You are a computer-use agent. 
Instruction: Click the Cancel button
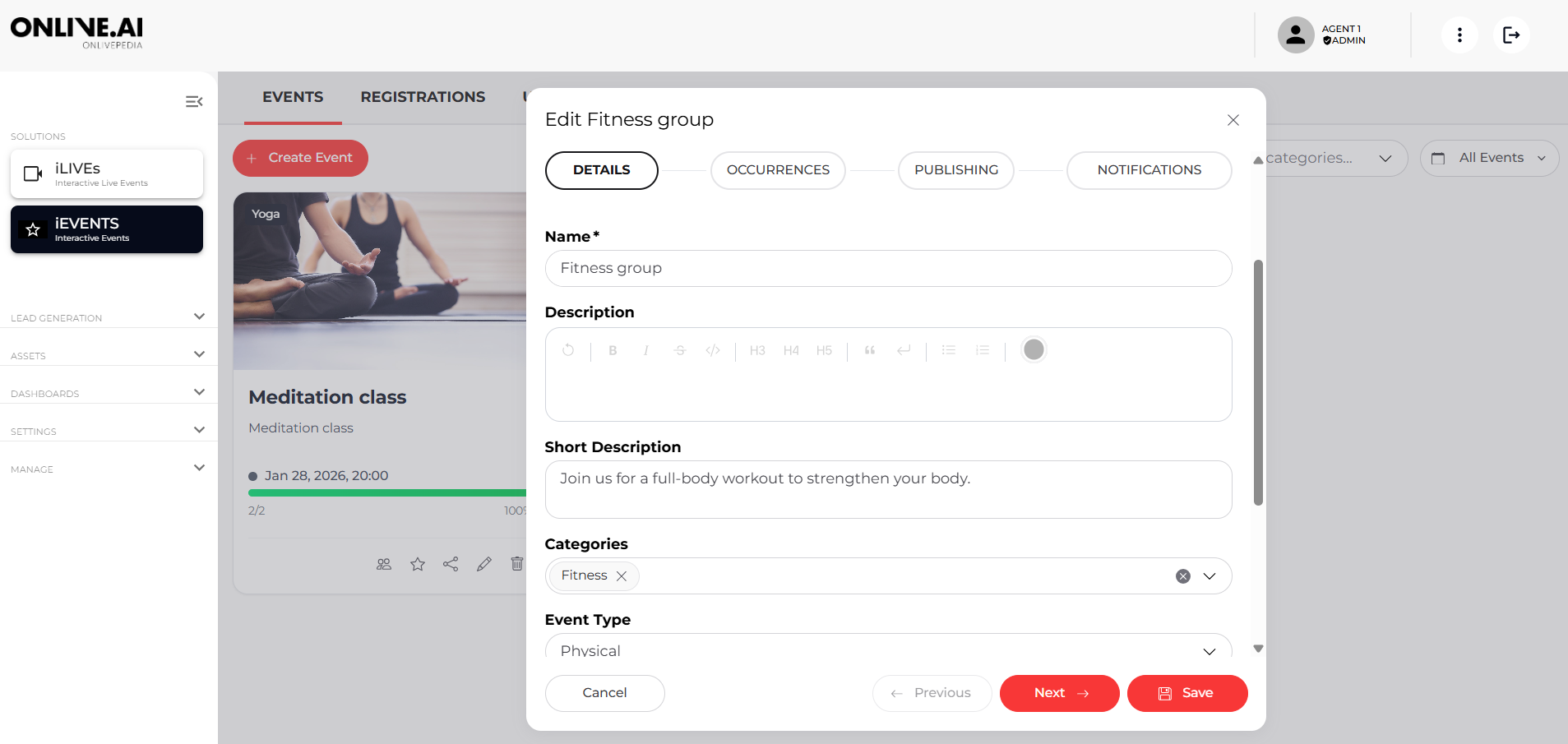tap(604, 693)
